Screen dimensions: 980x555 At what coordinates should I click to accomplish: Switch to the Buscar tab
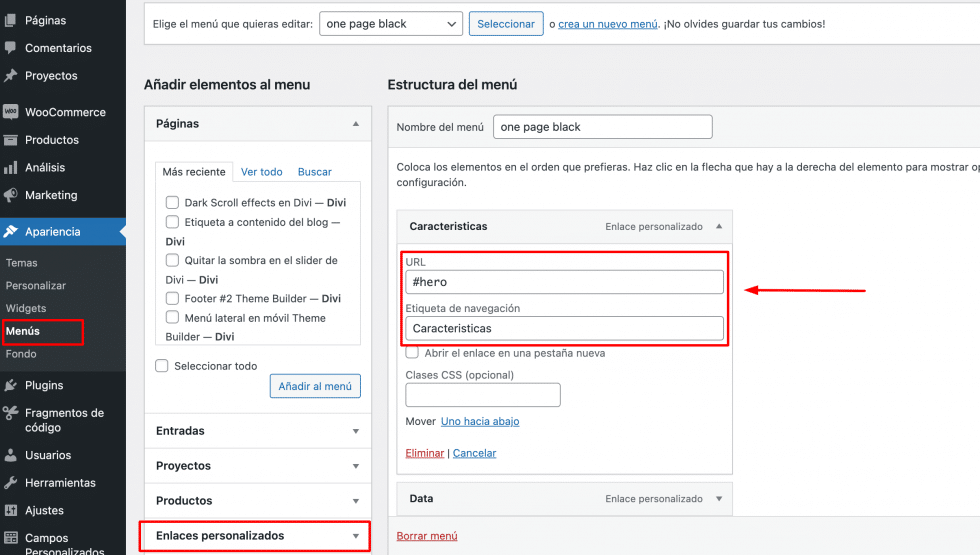tap(315, 172)
